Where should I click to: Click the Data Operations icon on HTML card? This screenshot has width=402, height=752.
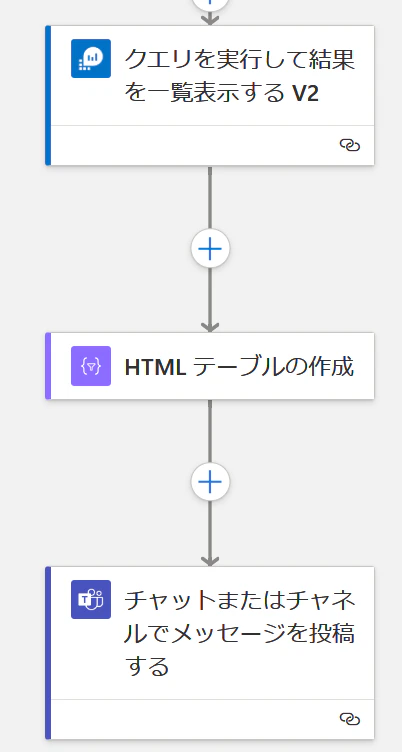(91, 366)
